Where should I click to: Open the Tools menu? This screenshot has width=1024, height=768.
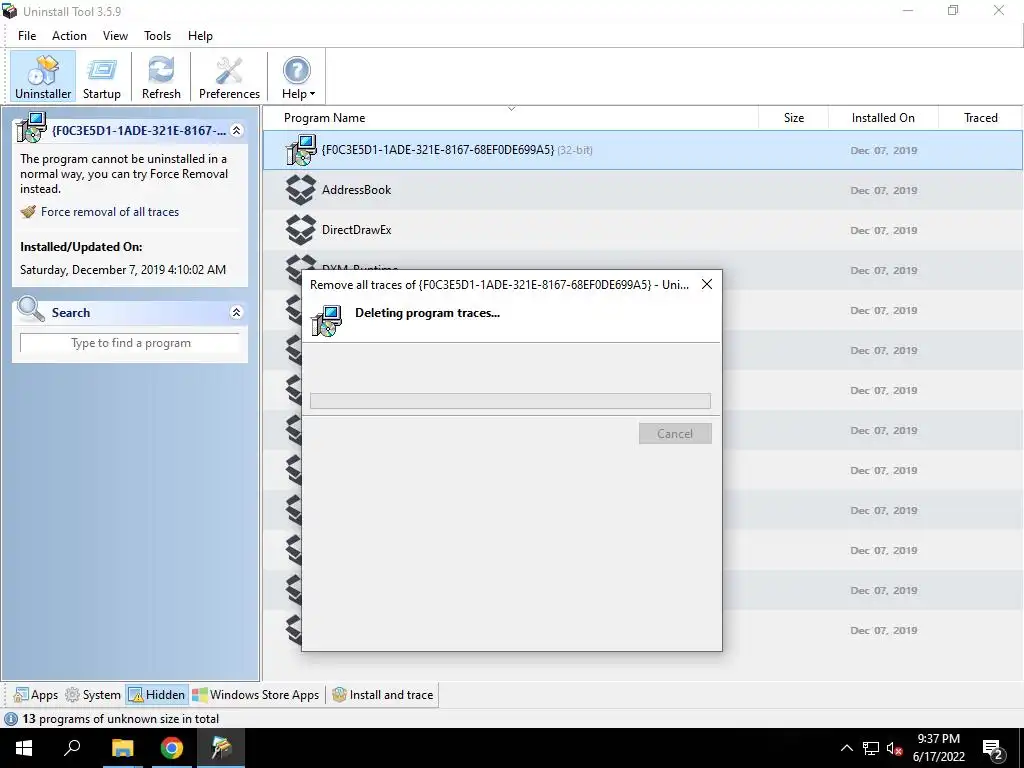157,36
